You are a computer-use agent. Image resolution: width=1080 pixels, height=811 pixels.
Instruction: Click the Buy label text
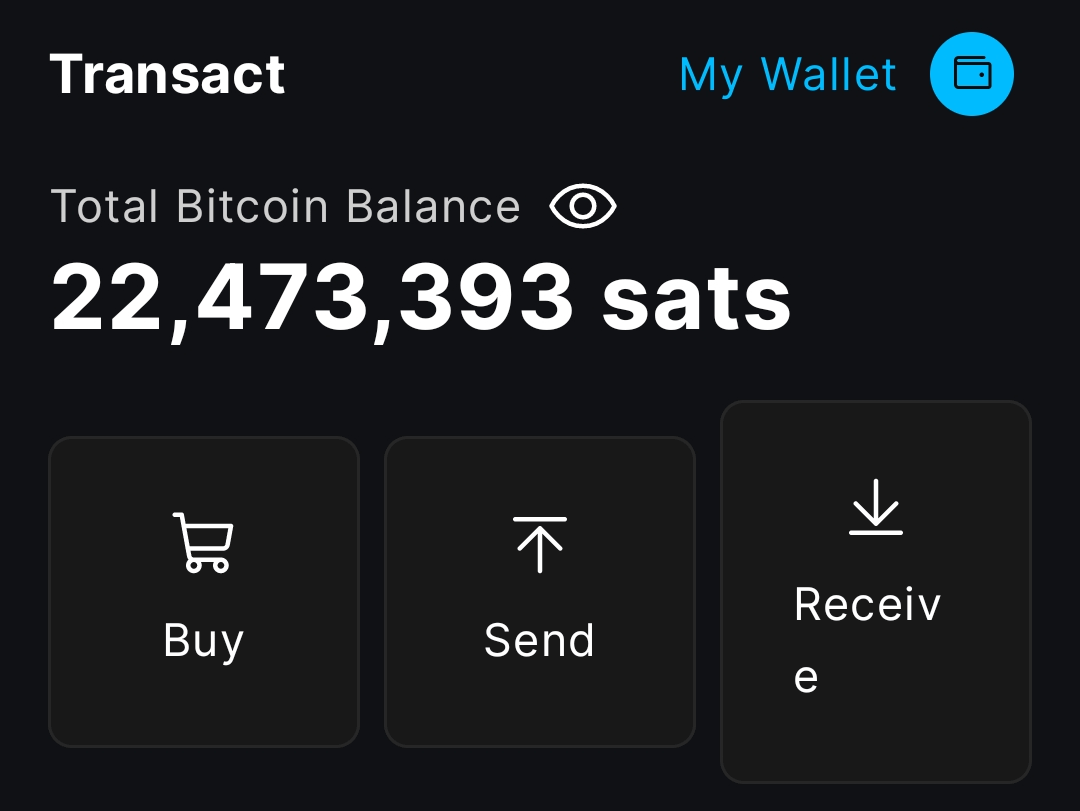(x=203, y=641)
